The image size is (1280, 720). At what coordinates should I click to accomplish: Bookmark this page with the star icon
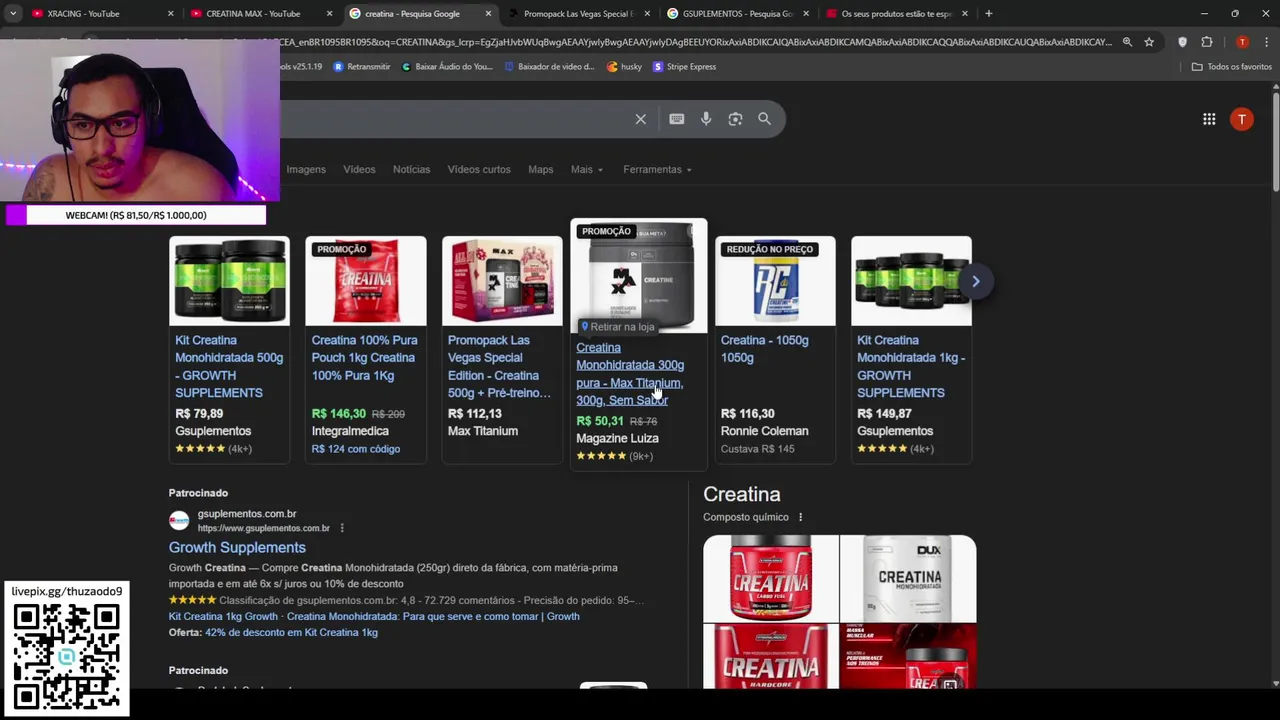[1149, 42]
